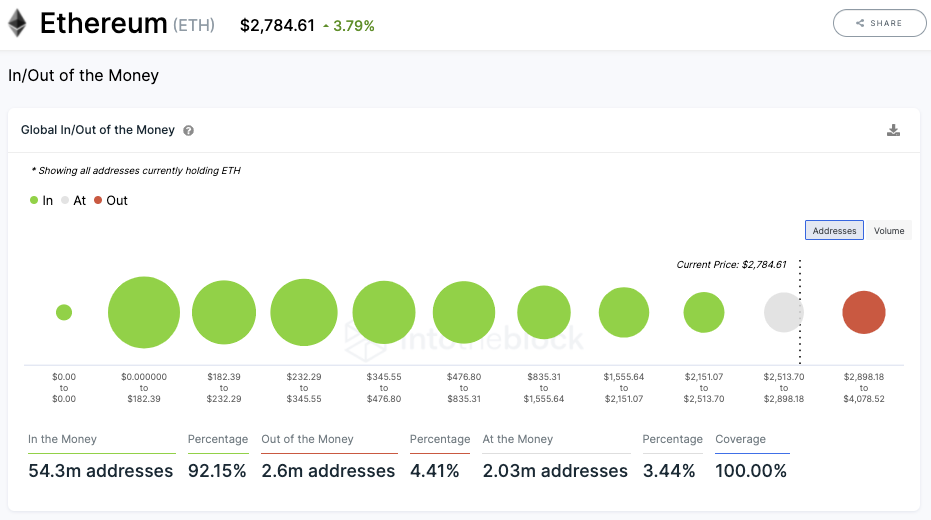This screenshot has width=931, height=520.
Task: Click the 92.15% percentage value
Action: pos(217,471)
